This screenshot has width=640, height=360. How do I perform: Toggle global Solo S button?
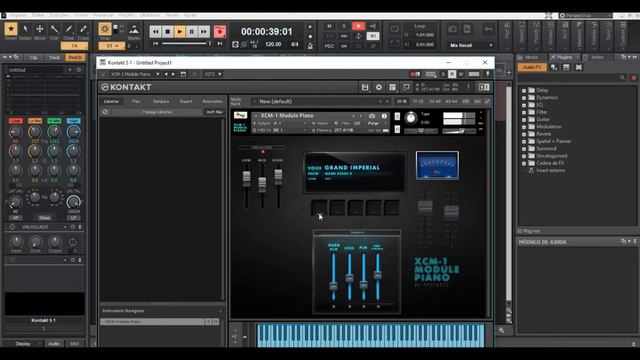click(344, 26)
